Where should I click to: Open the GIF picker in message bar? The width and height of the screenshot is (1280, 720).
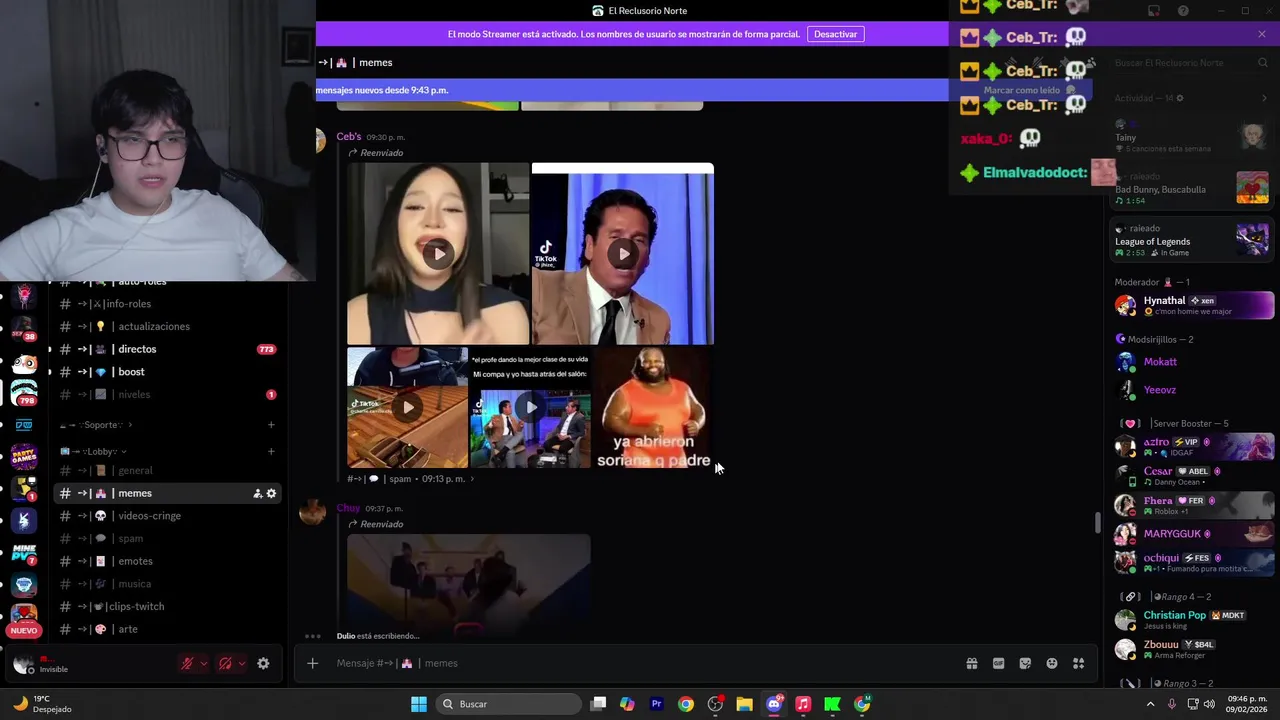click(998, 663)
